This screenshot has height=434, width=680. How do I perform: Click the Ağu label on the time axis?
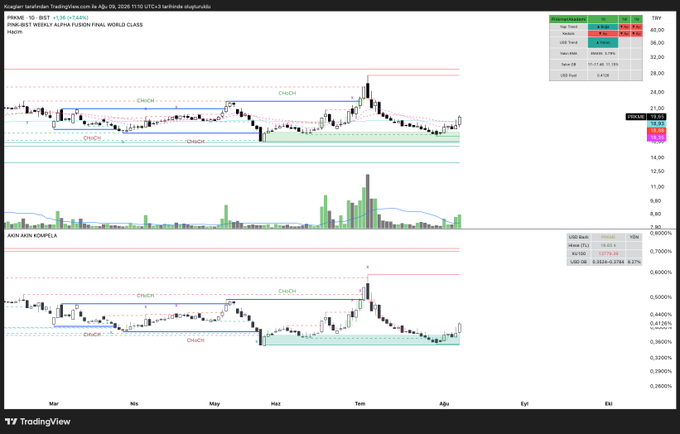click(444, 404)
